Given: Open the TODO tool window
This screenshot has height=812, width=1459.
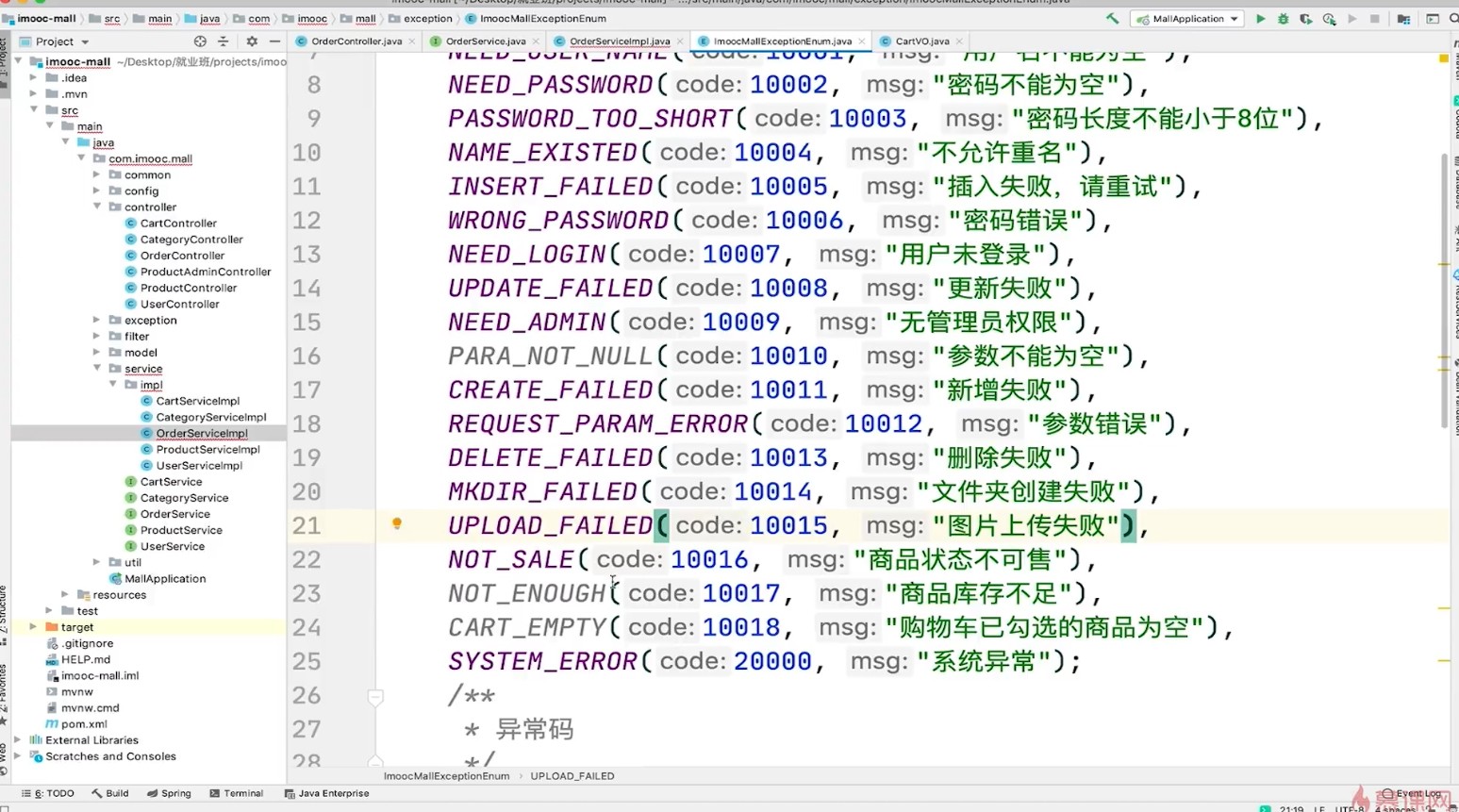Looking at the screenshot, I should tap(48, 793).
